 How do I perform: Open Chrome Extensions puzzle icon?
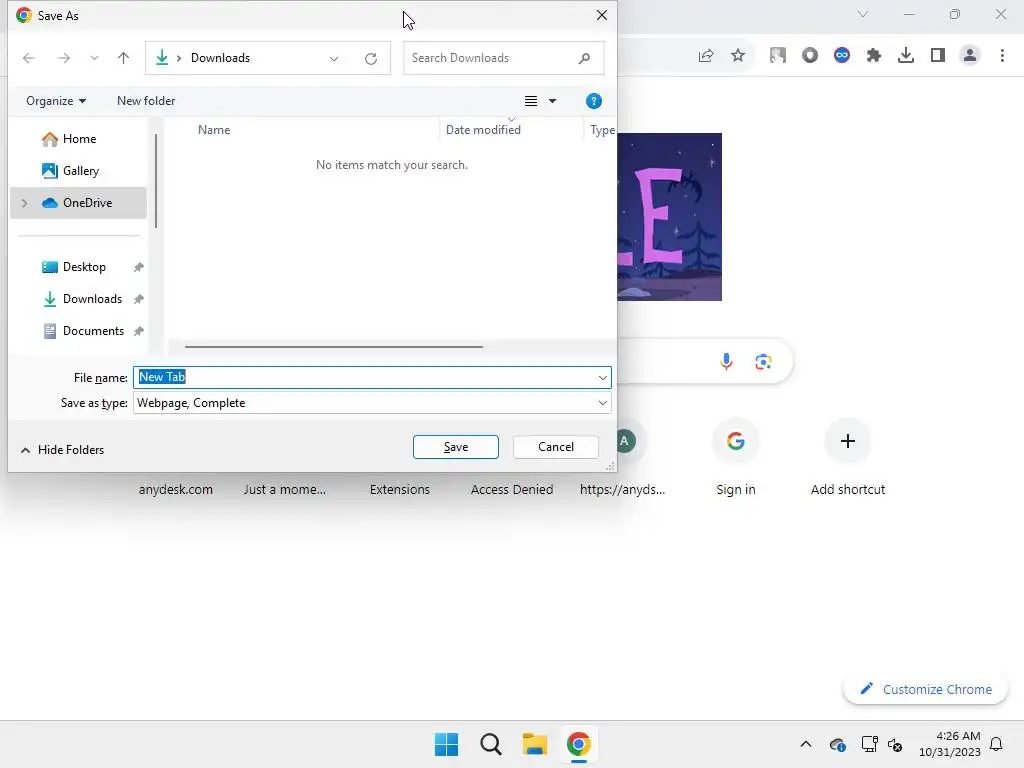(874, 56)
